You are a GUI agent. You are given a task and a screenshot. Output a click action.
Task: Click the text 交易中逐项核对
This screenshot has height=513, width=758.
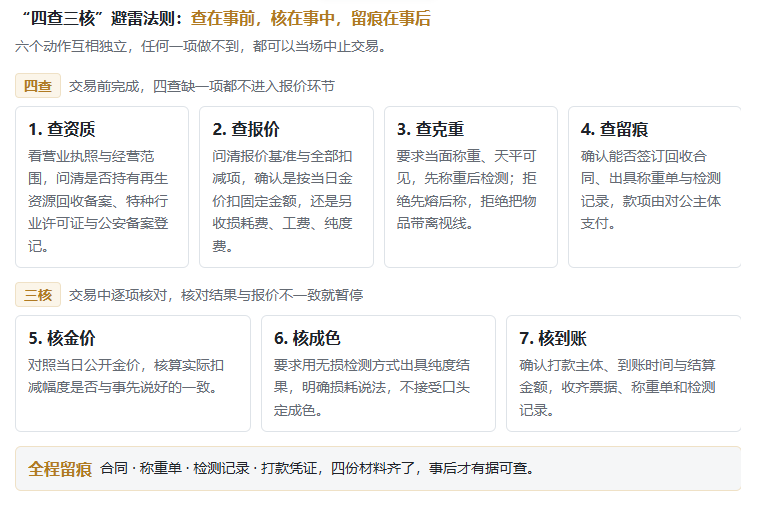[x=117, y=295]
